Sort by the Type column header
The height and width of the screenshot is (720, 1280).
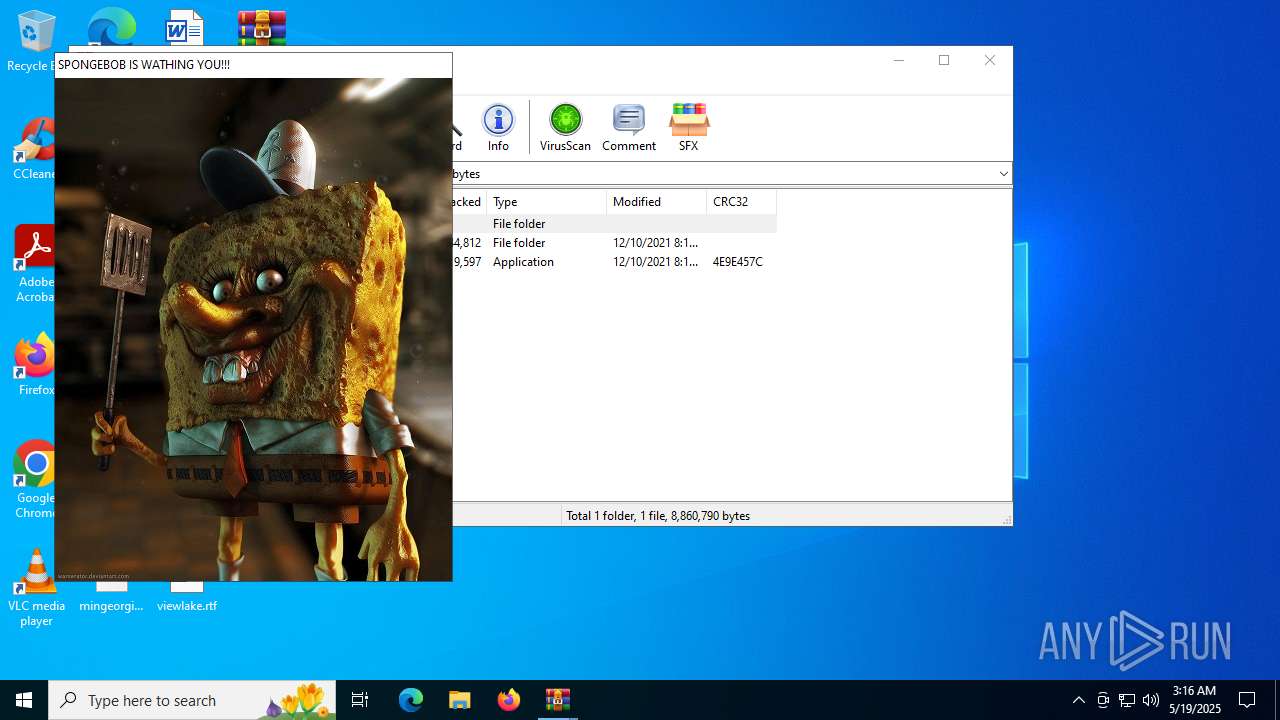[x=546, y=202]
